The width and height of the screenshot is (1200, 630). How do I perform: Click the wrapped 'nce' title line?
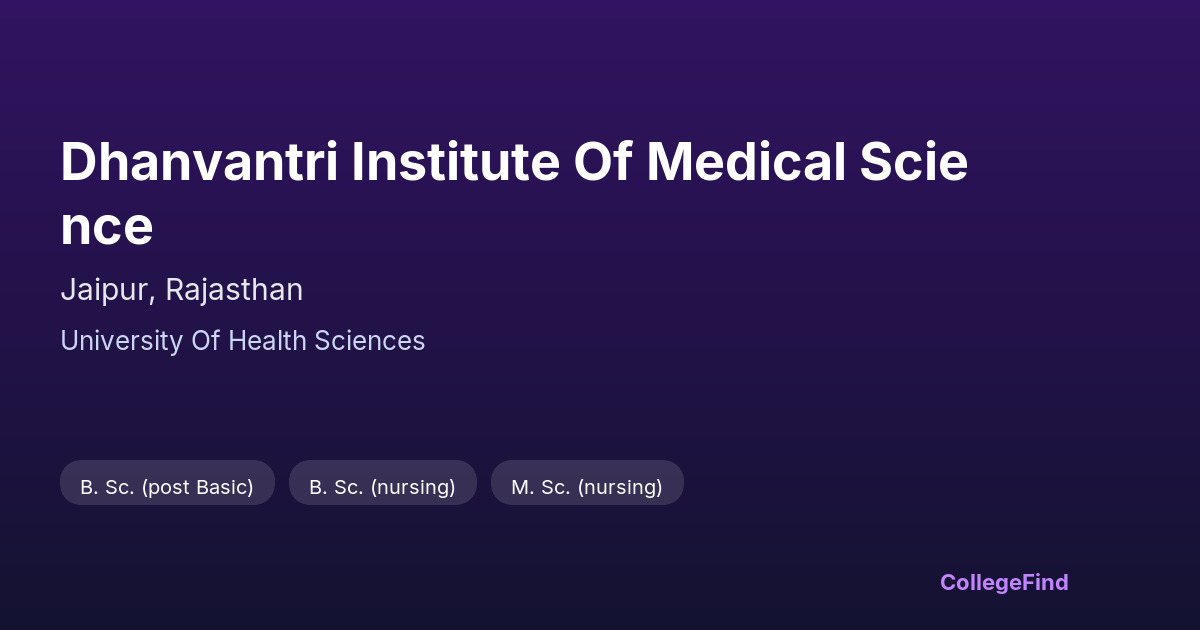(106, 227)
